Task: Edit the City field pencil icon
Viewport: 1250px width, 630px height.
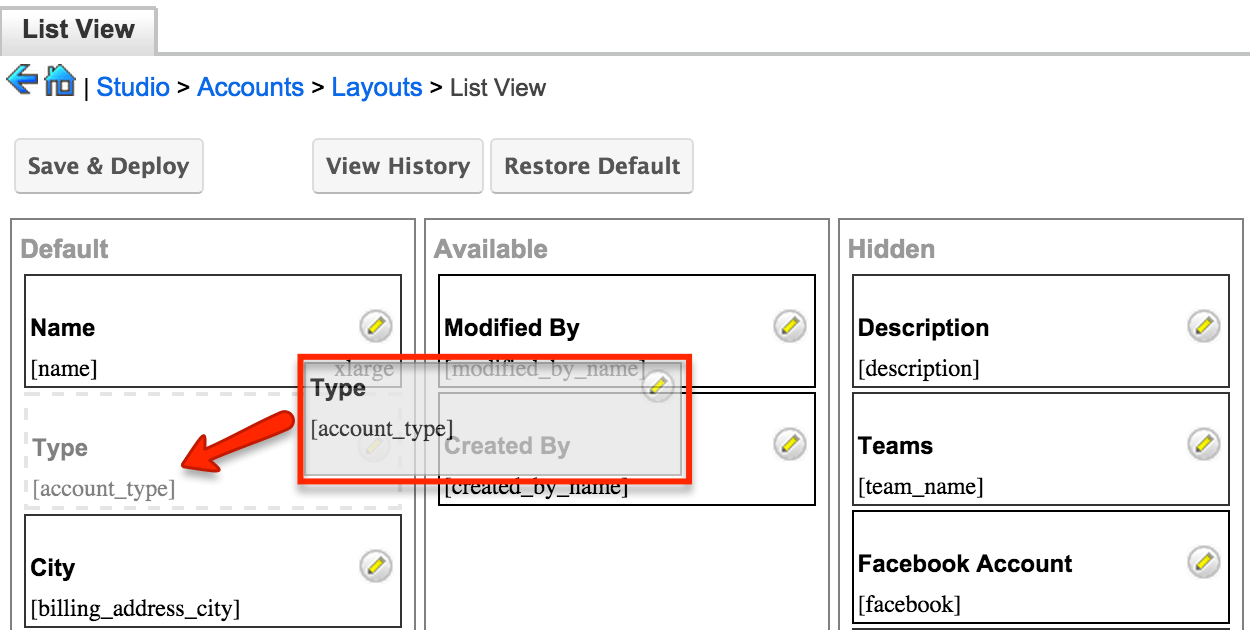Action: click(x=376, y=565)
